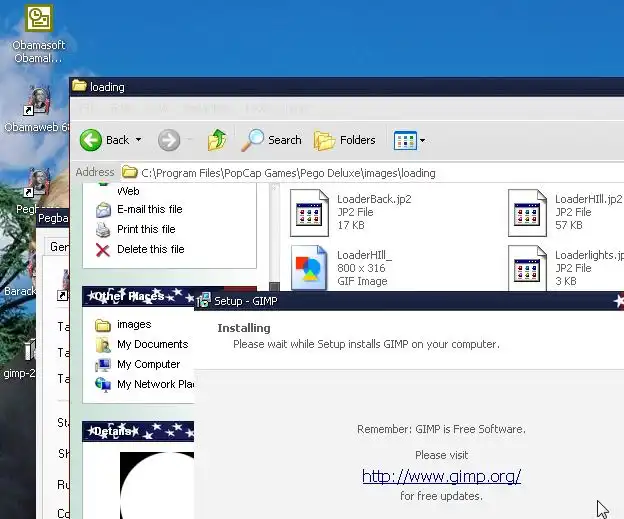The width and height of the screenshot is (624, 519).
Task: Click the LoaderHIll.jp2 file name text
Action: coord(589,199)
